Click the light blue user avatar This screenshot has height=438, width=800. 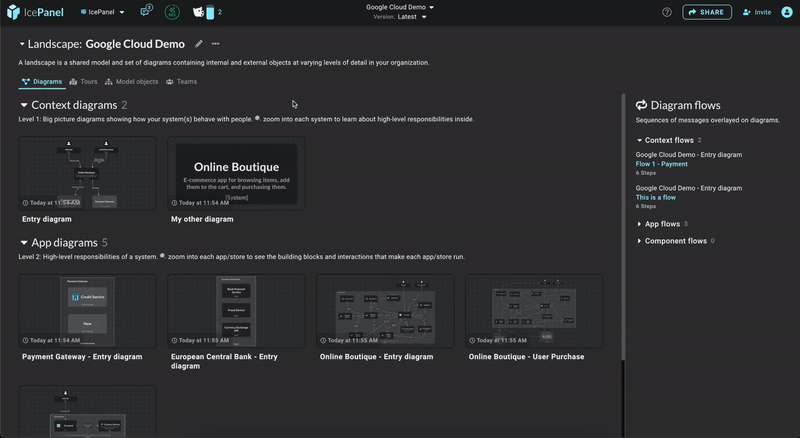point(210,12)
